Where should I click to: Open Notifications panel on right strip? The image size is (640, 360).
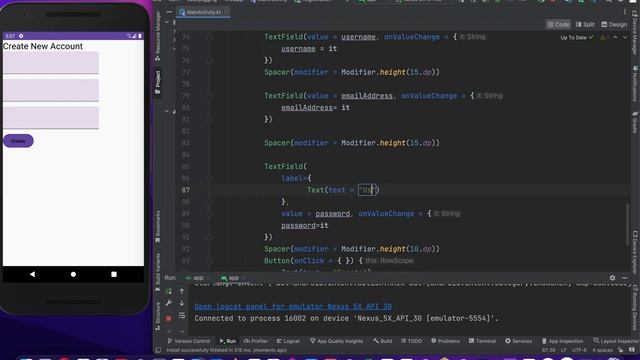coord(635,84)
